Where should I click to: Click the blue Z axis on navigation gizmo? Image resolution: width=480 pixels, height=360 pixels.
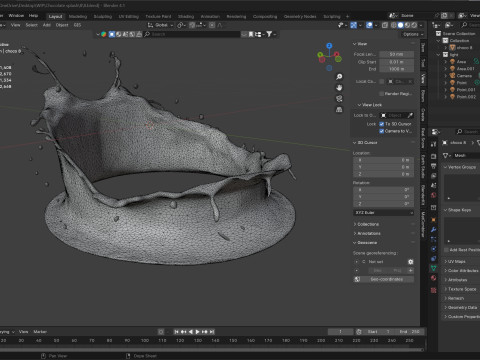pyautogui.click(x=329, y=46)
